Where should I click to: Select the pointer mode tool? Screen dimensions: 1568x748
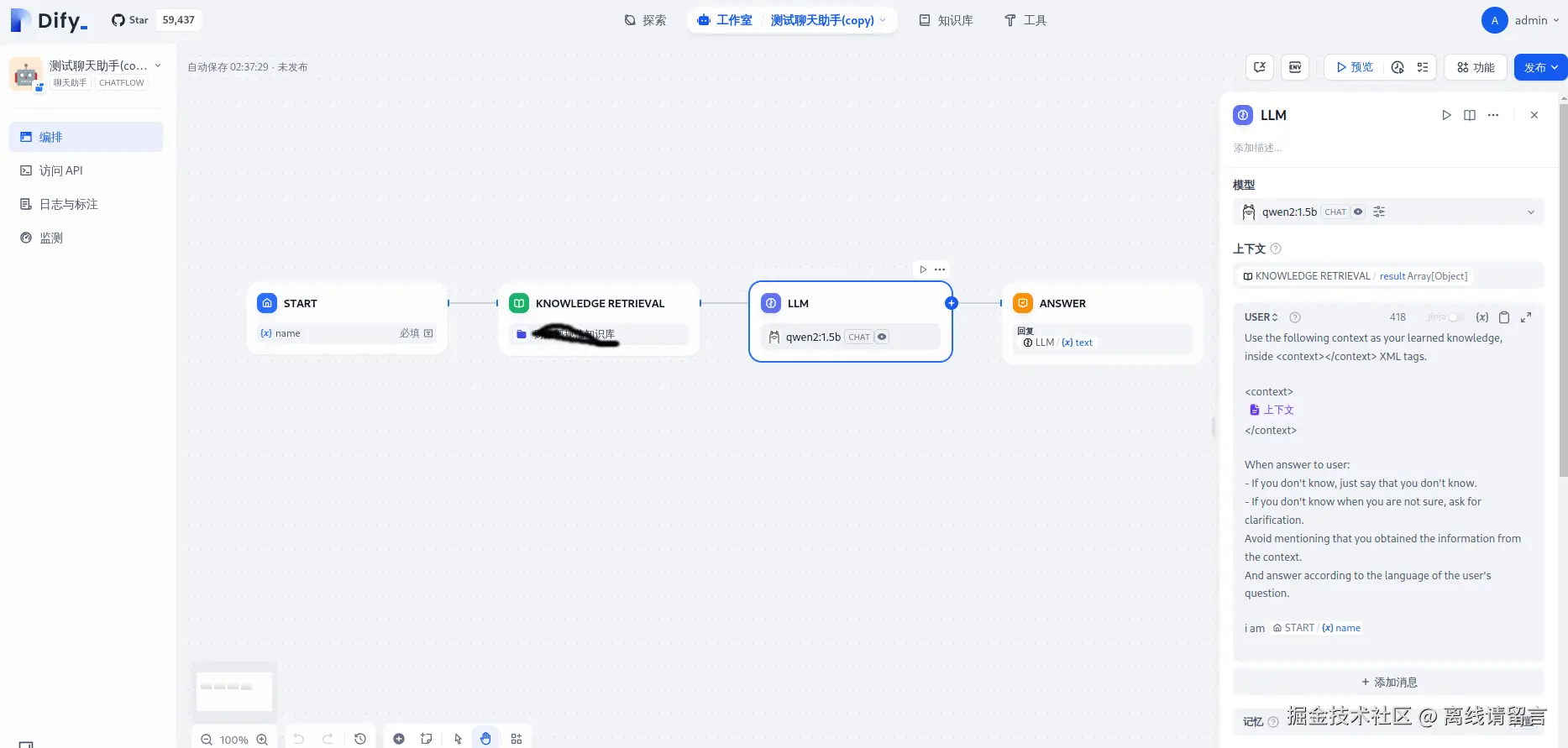pyautogui.click(x=458, y=739)
